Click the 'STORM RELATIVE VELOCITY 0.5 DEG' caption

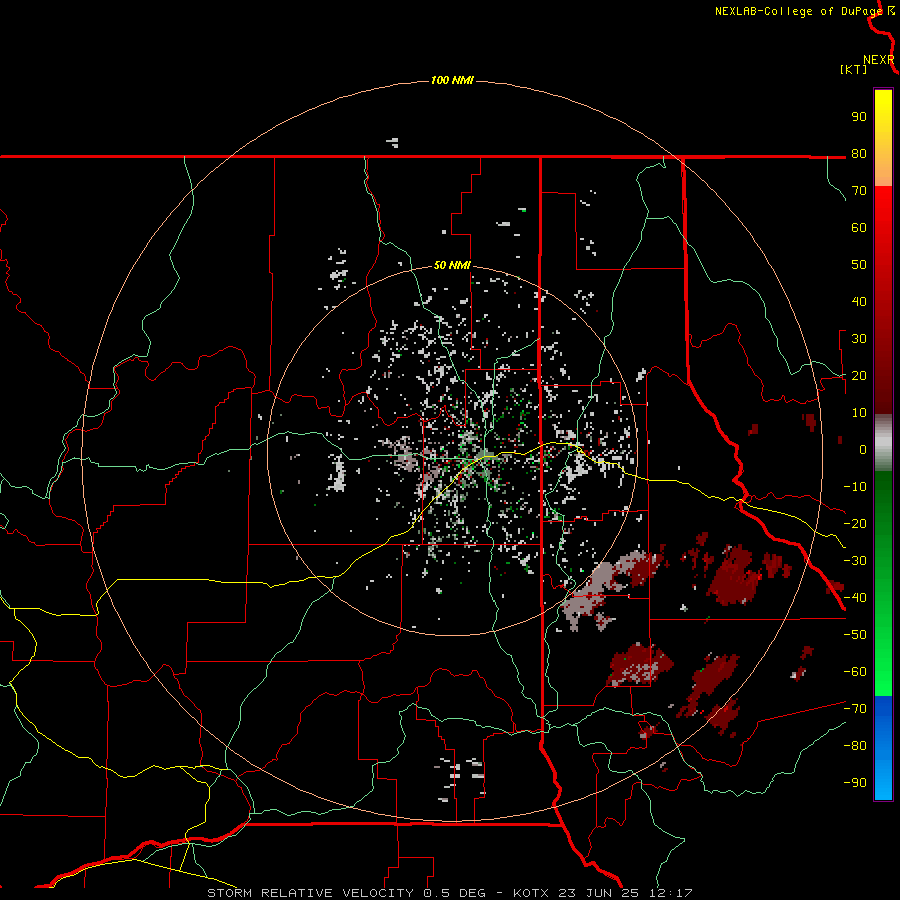pyautogui.click(x=346, y=893)
